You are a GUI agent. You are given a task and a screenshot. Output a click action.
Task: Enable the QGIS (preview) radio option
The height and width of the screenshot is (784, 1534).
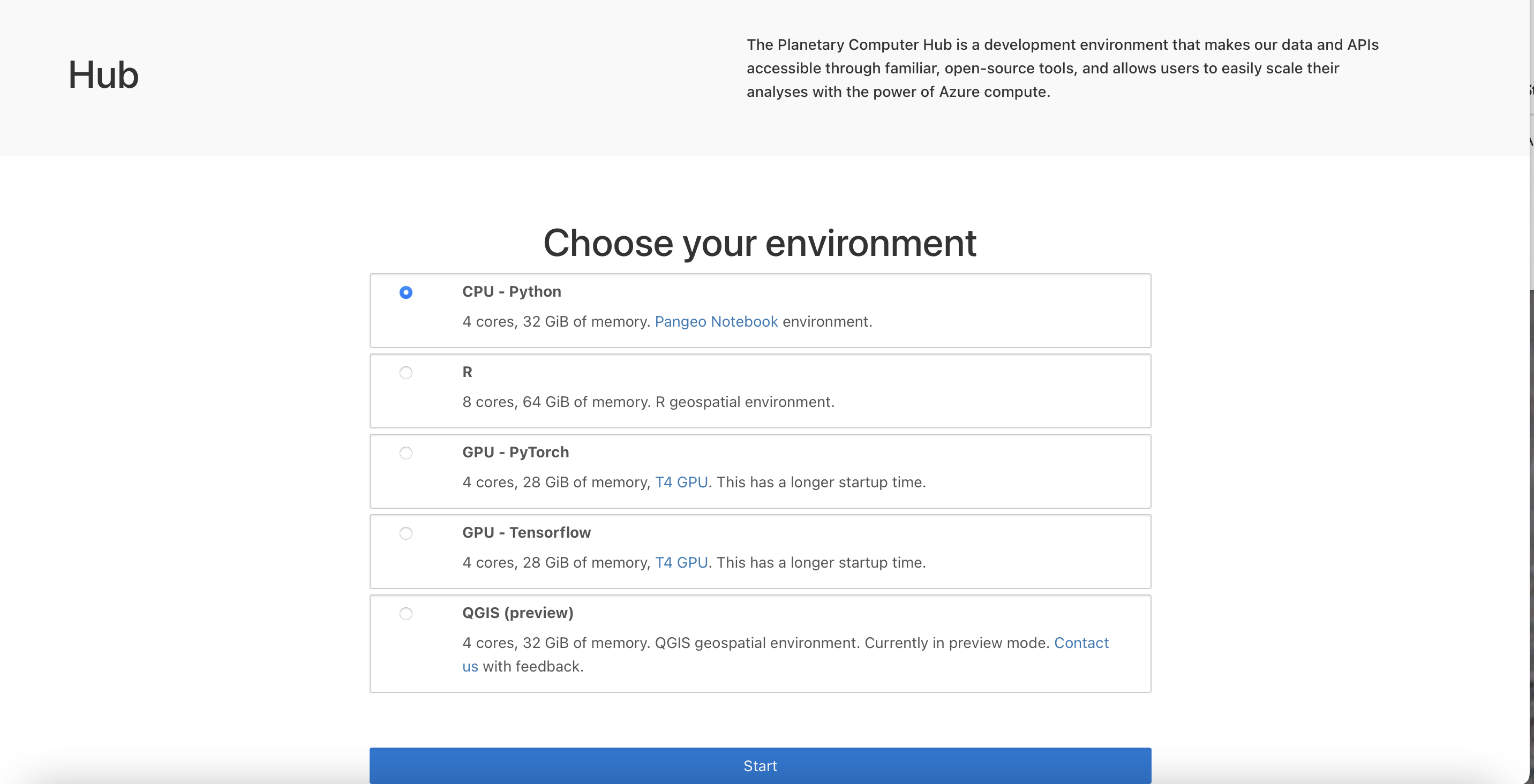(405, 614)
